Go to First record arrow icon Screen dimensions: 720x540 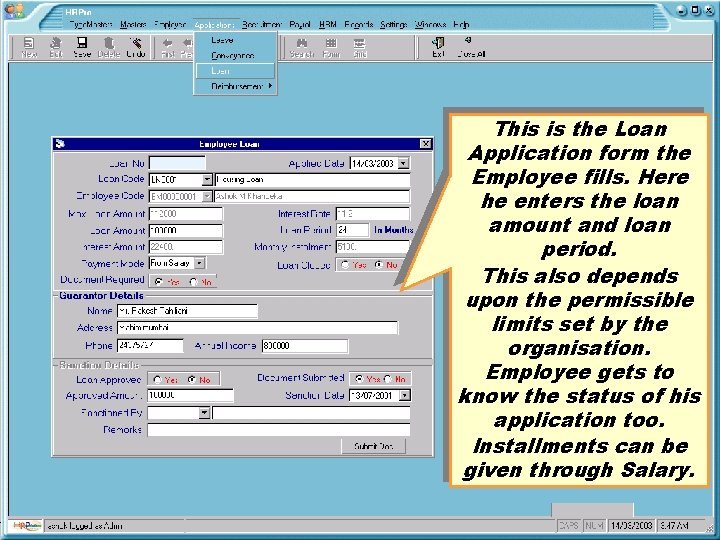coord(168,43)
